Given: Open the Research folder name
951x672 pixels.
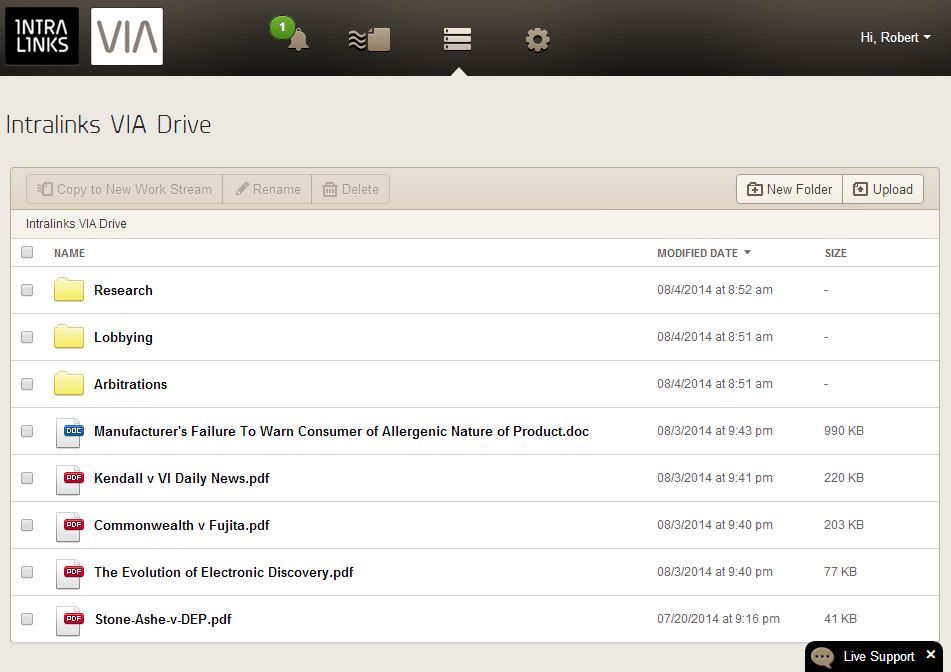Looking at the screenshot, I should coord(123,290).
